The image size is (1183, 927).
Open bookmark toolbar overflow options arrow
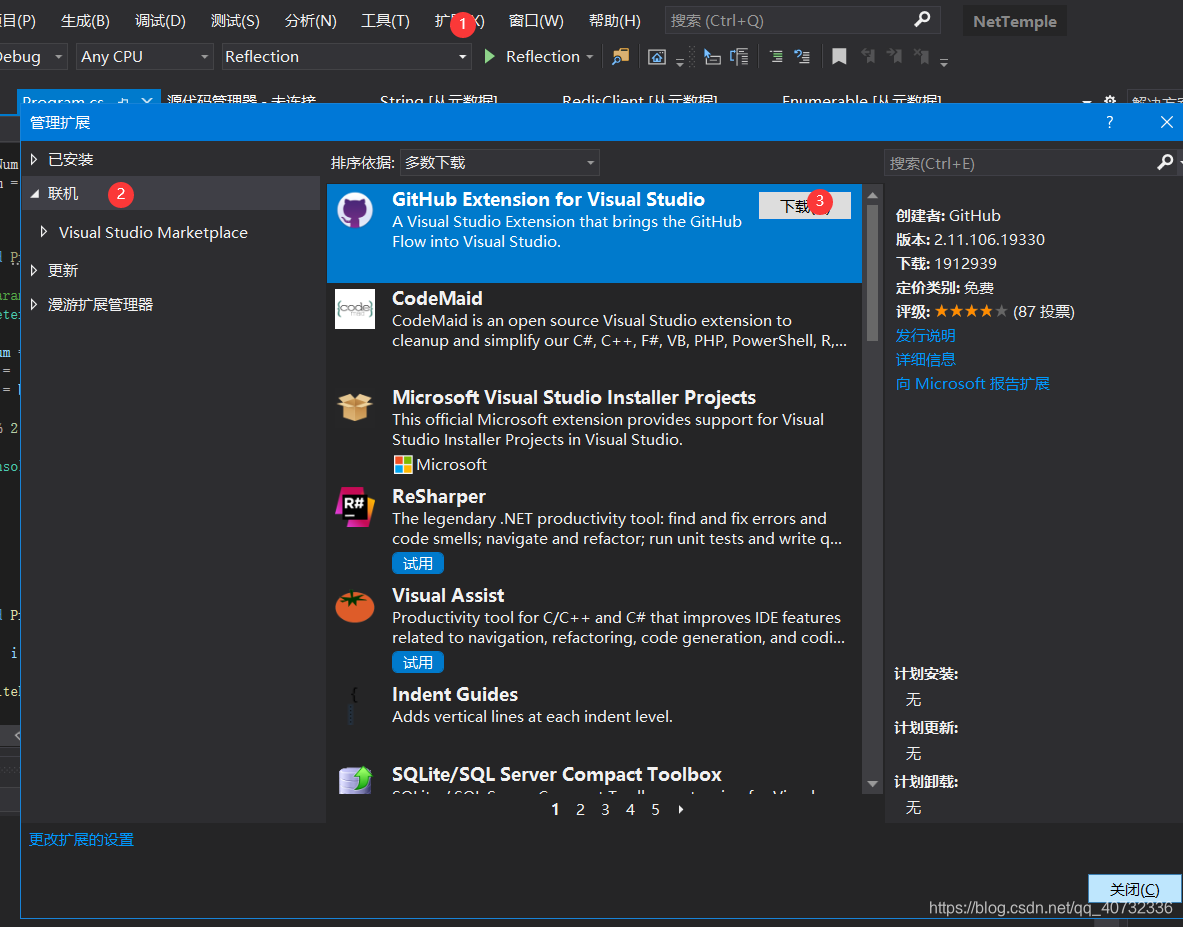tap(944, 62)
